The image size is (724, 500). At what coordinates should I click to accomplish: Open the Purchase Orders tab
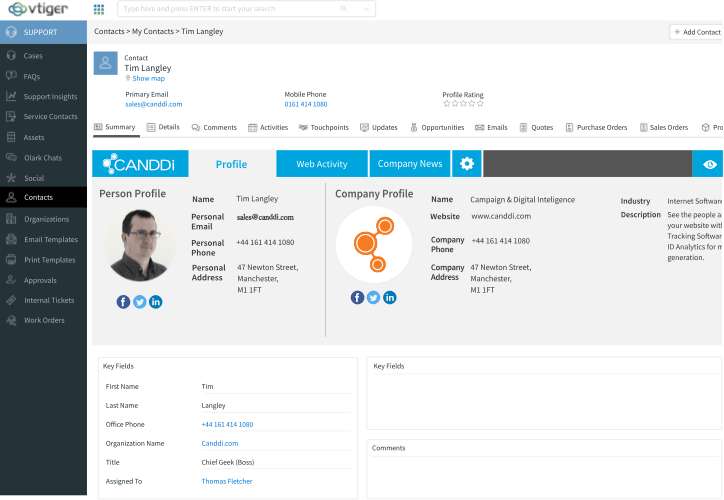tap(597, 127)
